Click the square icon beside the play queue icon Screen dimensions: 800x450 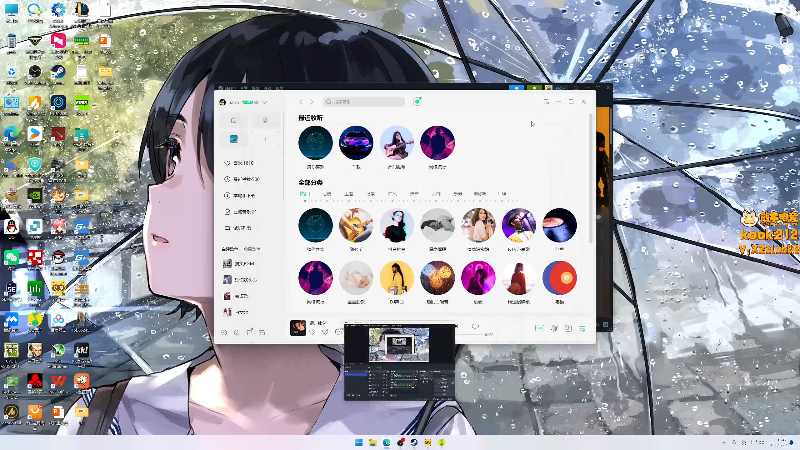568,329
